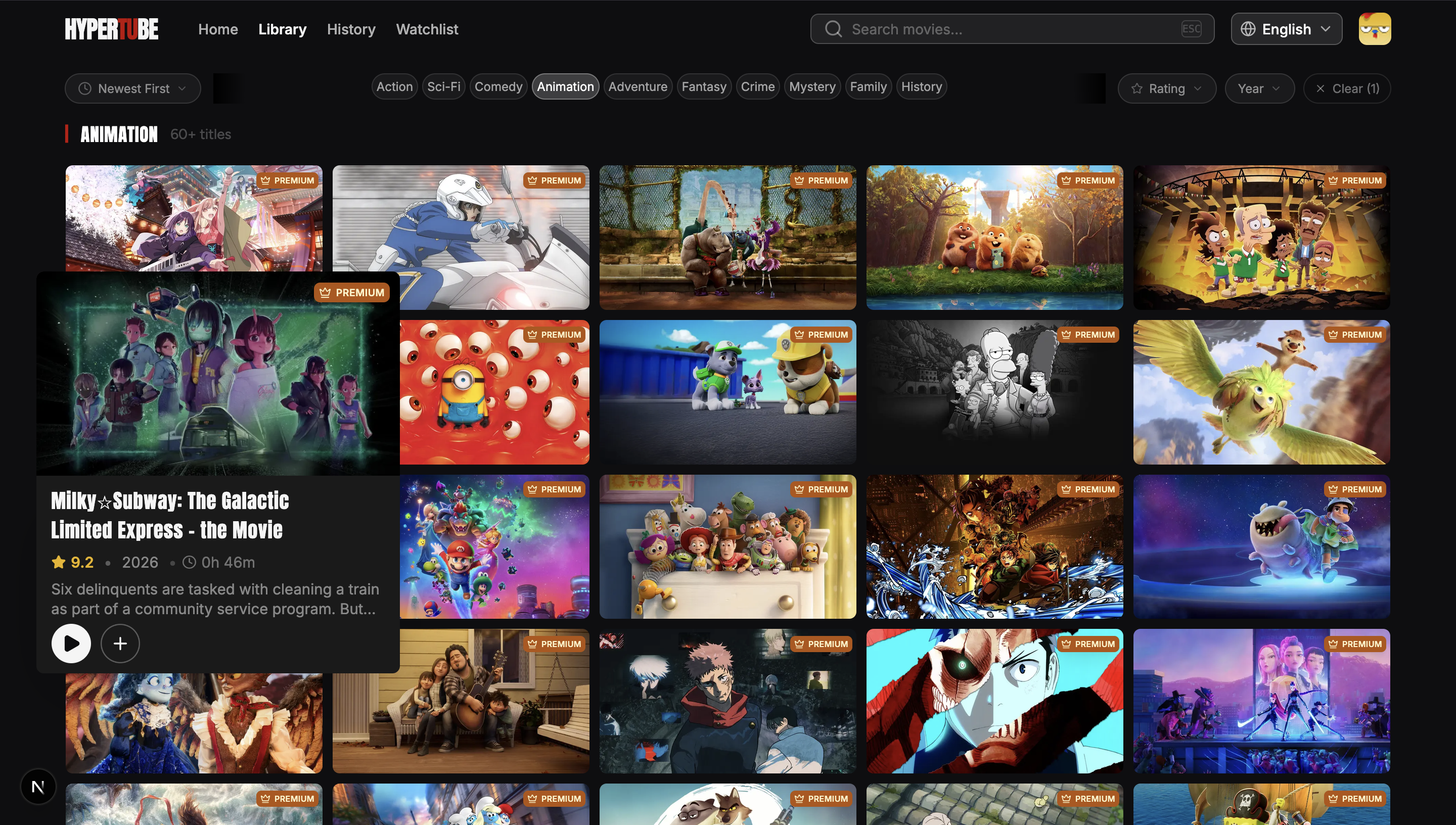Open the green bird flying thumbnail

pyautogui.click(x=1261, y=392)
